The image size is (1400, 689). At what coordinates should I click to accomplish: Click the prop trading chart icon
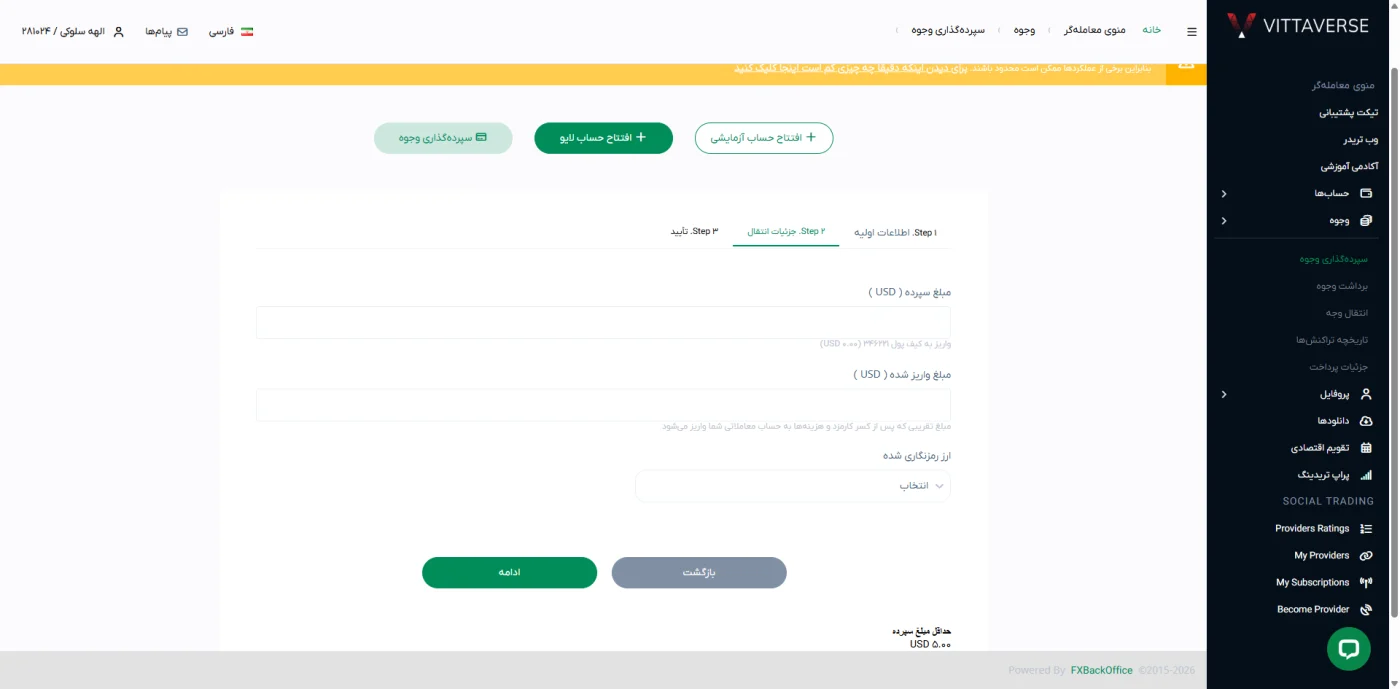pyautogui.click(x=1366, y=475)
